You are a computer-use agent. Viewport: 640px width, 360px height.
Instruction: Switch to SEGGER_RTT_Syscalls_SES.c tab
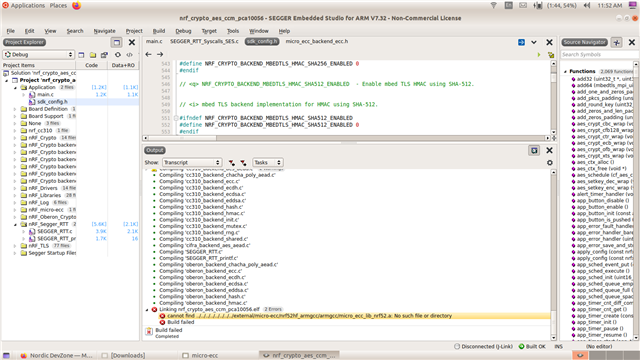(x=204, y=41)
